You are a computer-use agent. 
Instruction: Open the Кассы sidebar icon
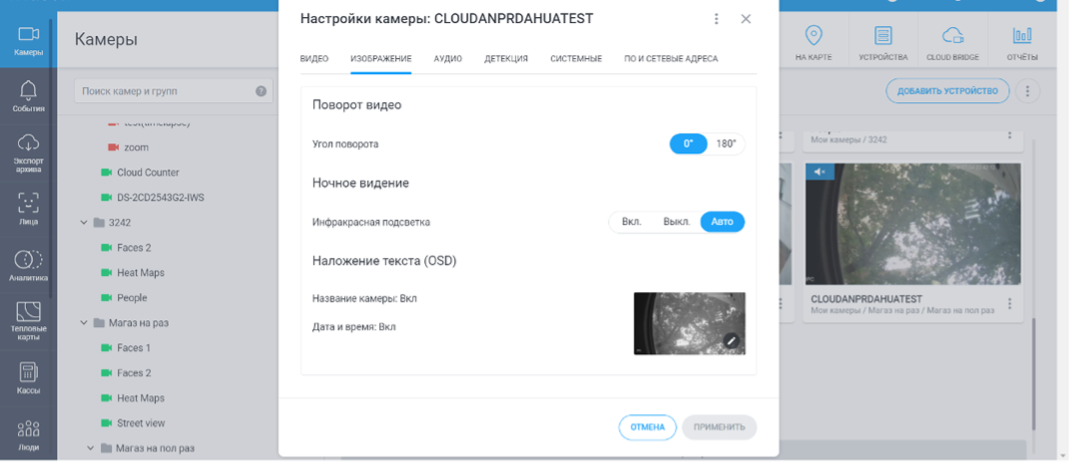pos(28,377)
